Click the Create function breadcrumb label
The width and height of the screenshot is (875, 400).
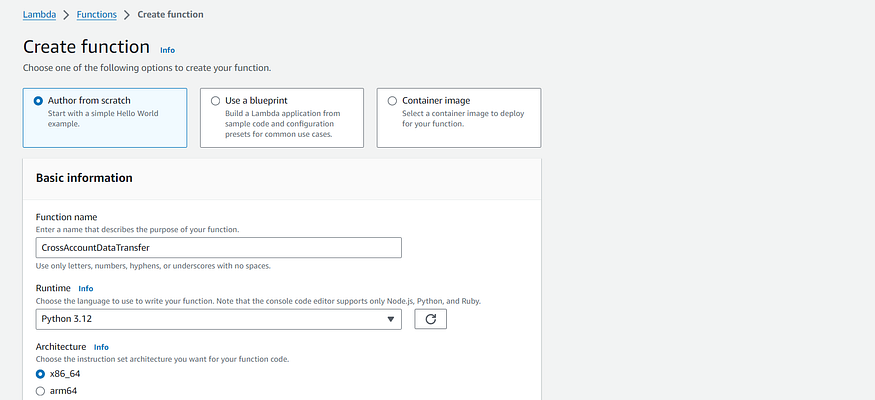(x=170, y=15)
